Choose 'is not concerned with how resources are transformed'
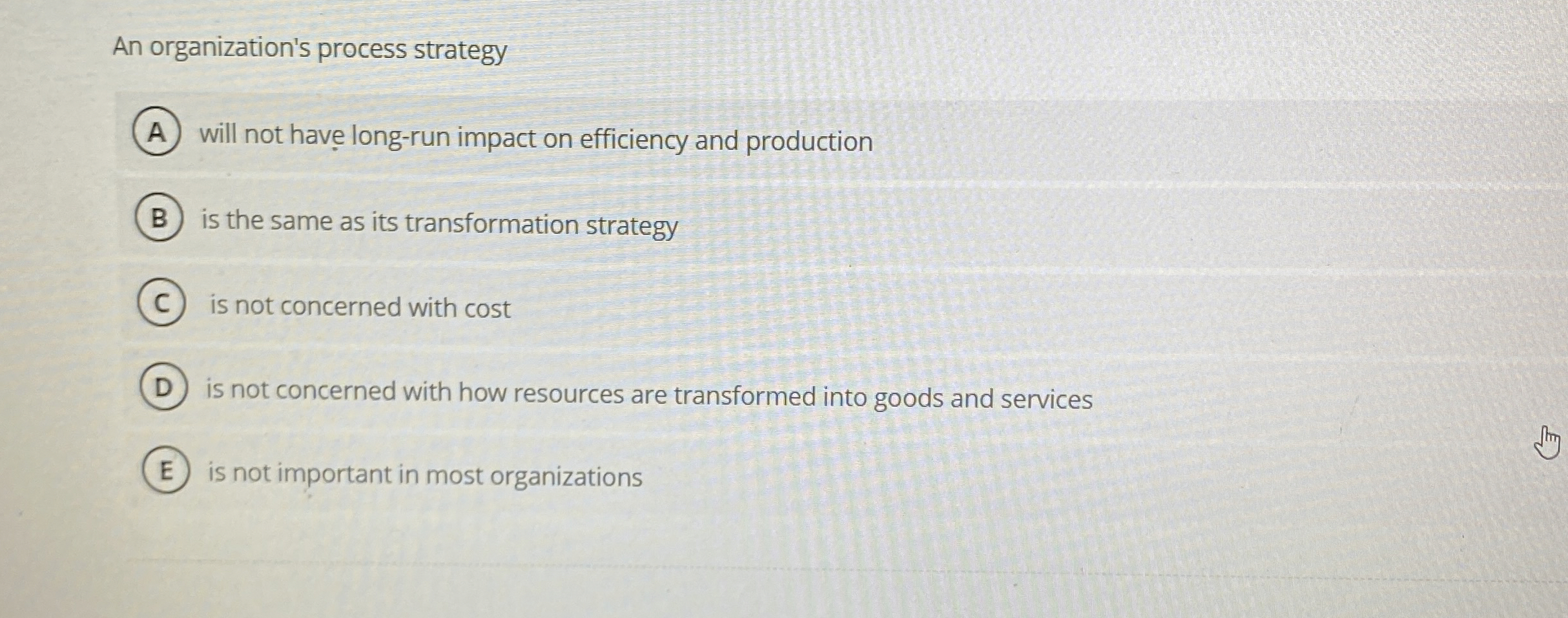1568x618 pixels. [x=649, y=392]
